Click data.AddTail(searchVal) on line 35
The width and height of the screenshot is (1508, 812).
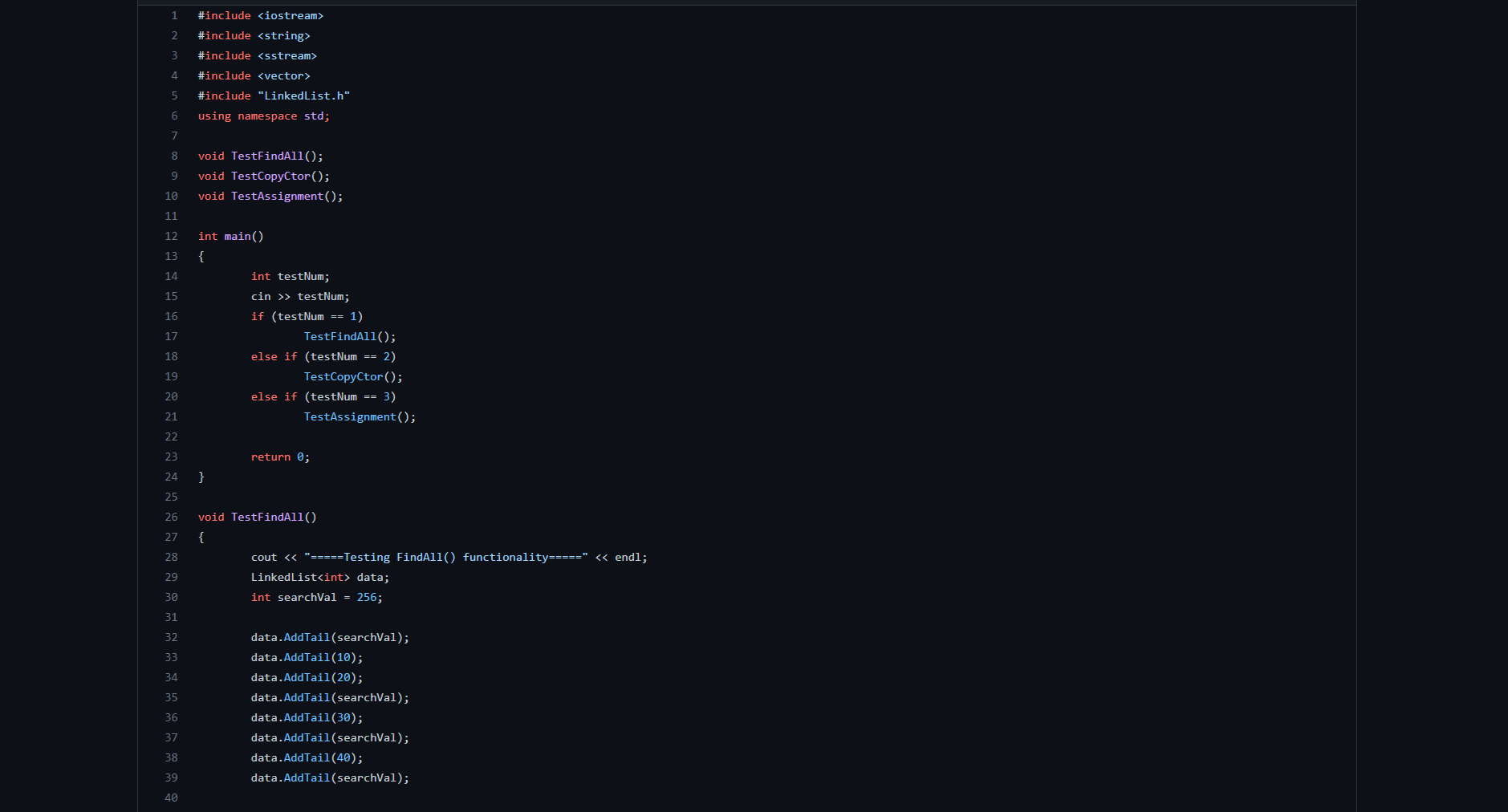coord(330,697)
